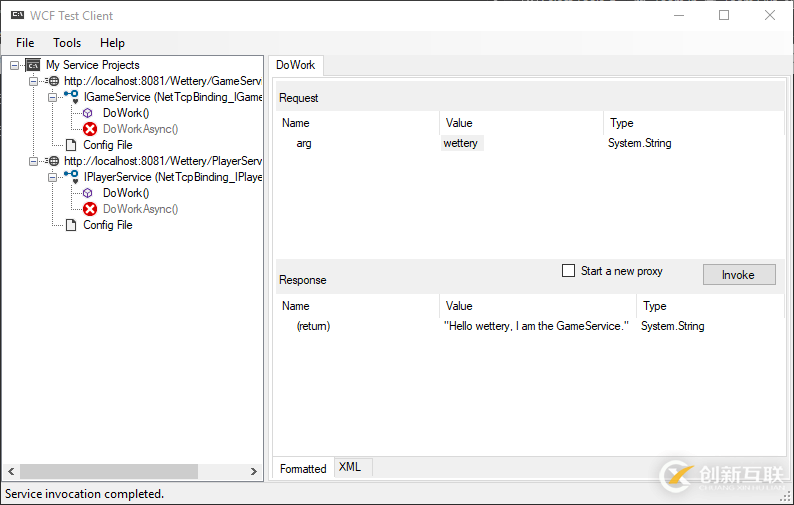The height and width of the screenshot is (505, 794).
Task: Click the cube icon beside DoWork() under IGameService
Action: [89, 113]
